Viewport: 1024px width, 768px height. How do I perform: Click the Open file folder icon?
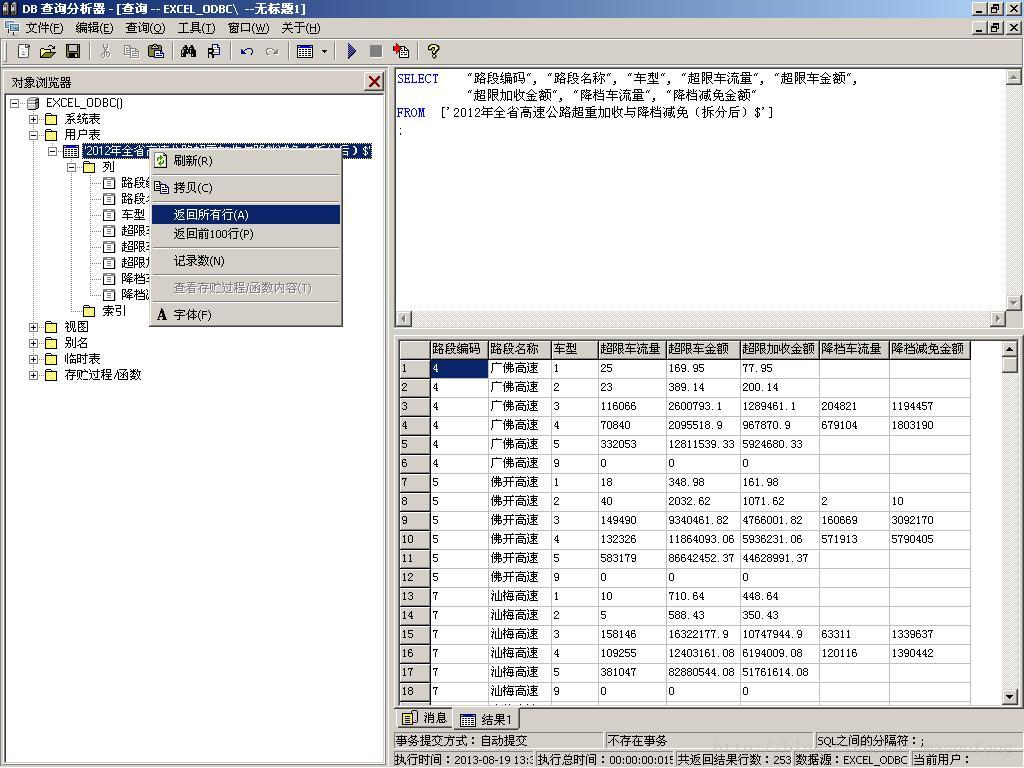coord(48,51)
